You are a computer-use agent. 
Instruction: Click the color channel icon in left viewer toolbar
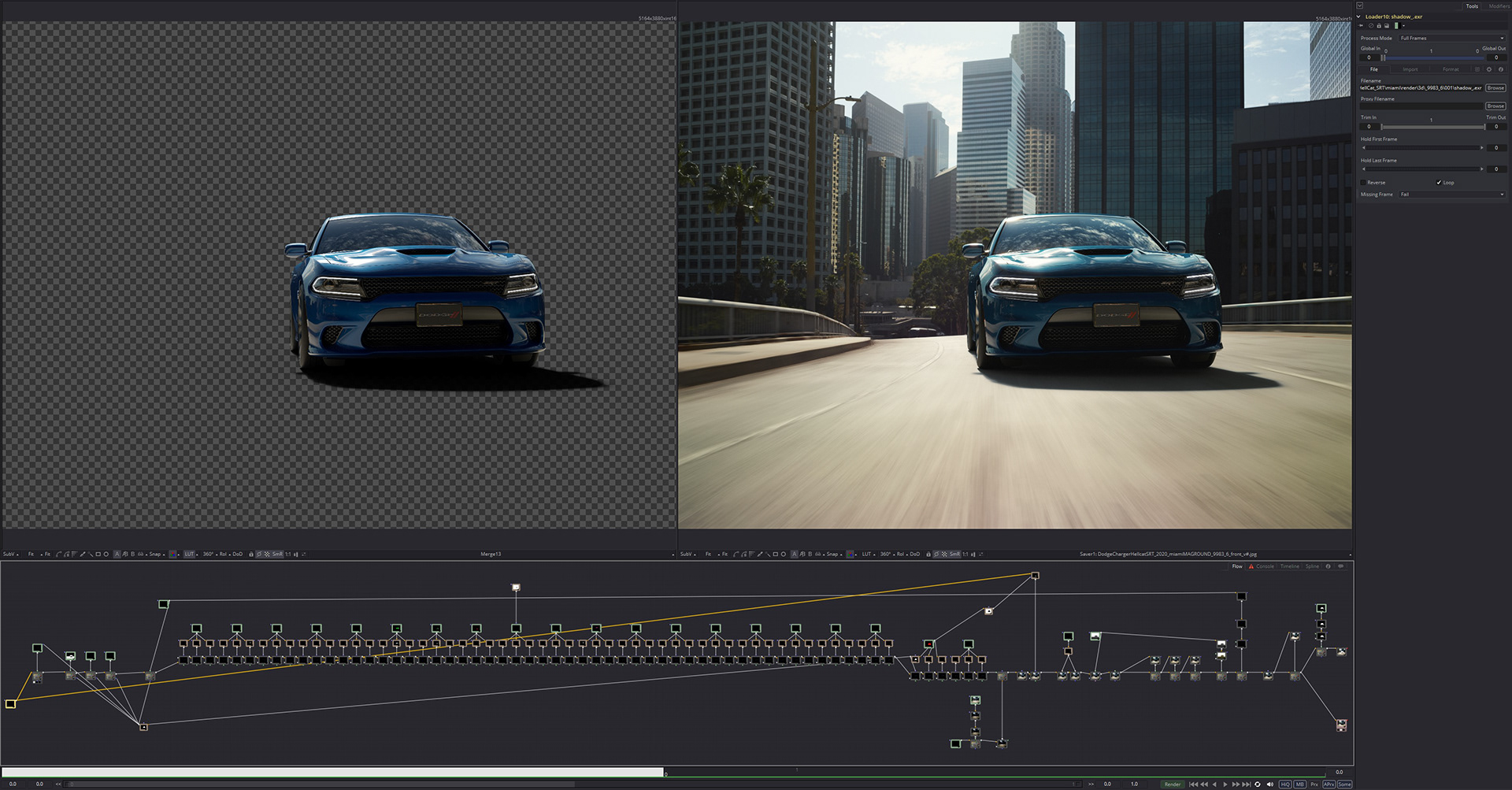[172, 554]
